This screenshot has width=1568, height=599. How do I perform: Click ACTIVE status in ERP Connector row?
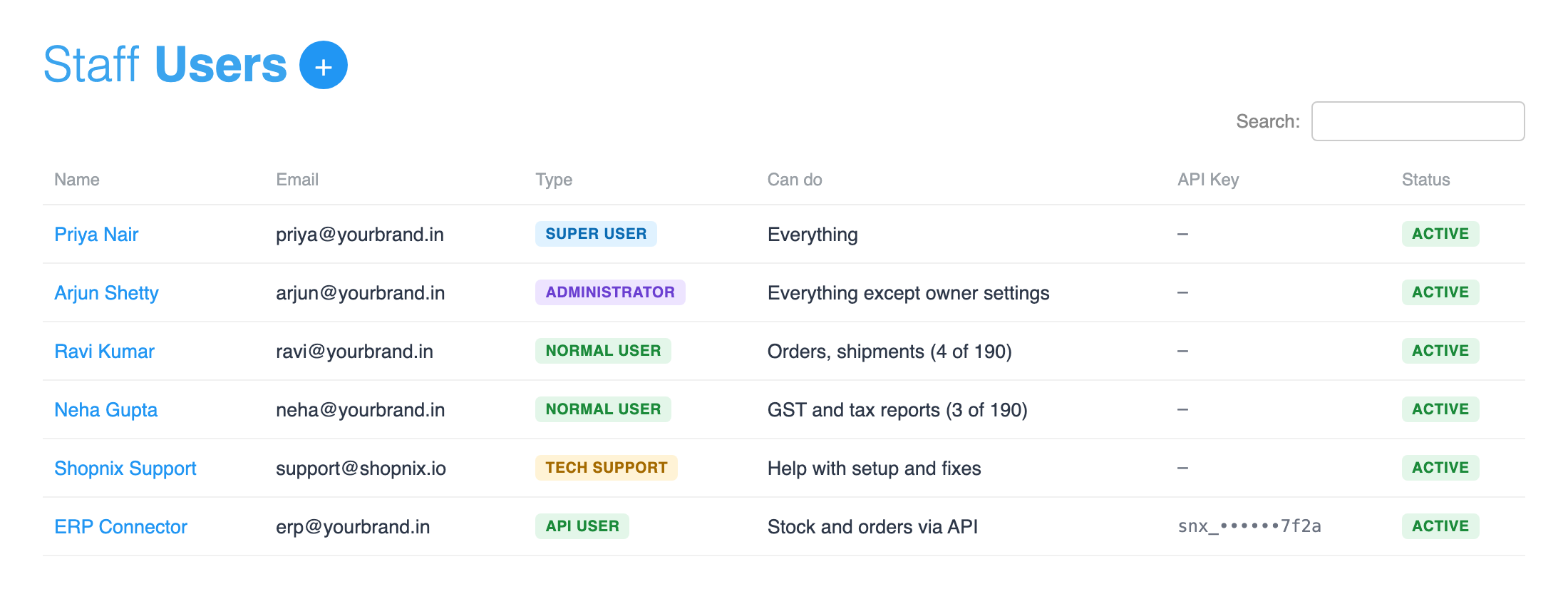(x=1440, y=526)
